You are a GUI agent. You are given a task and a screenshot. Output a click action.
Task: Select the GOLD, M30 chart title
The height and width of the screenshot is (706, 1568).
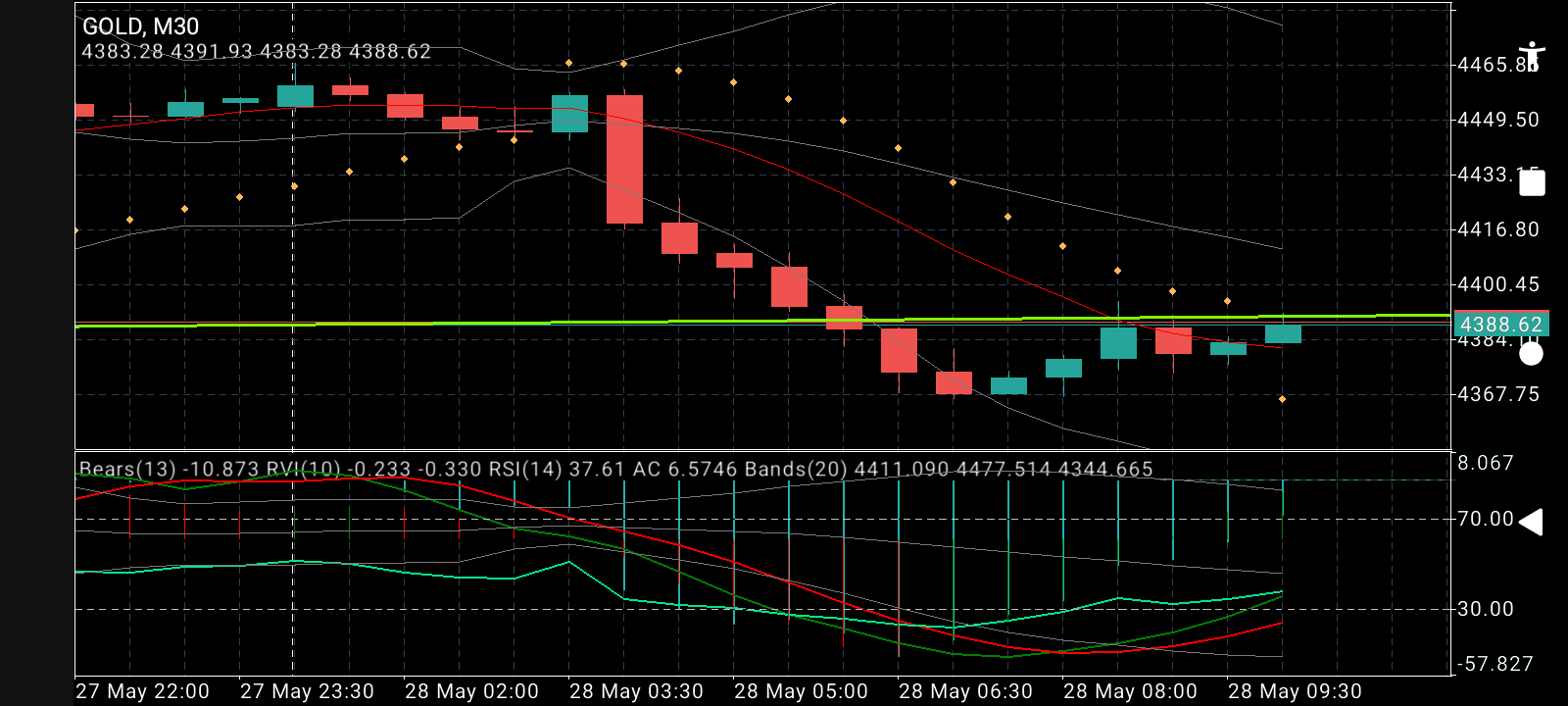coord(140,26)
